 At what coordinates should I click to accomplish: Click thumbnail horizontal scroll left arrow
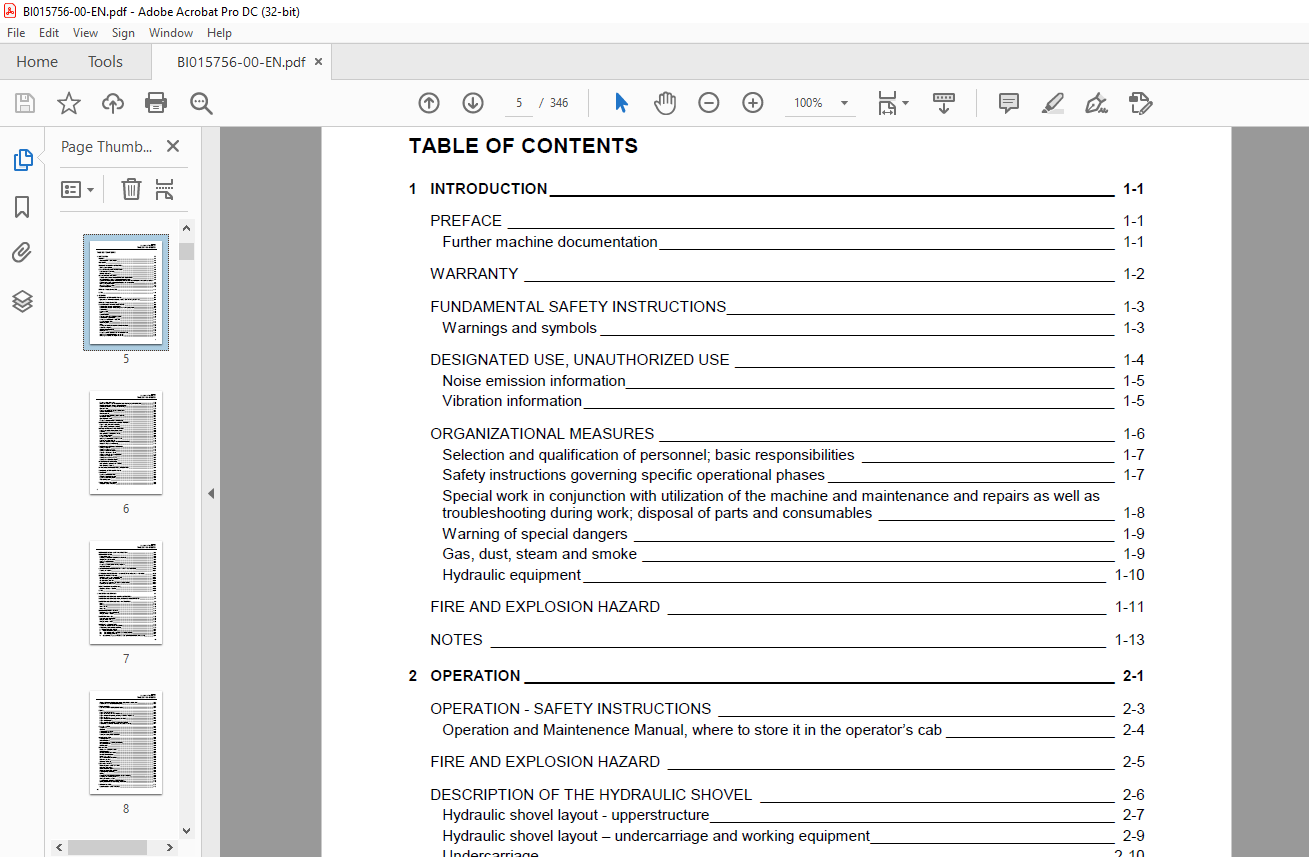pyautogui.click(x=59, y=848)
